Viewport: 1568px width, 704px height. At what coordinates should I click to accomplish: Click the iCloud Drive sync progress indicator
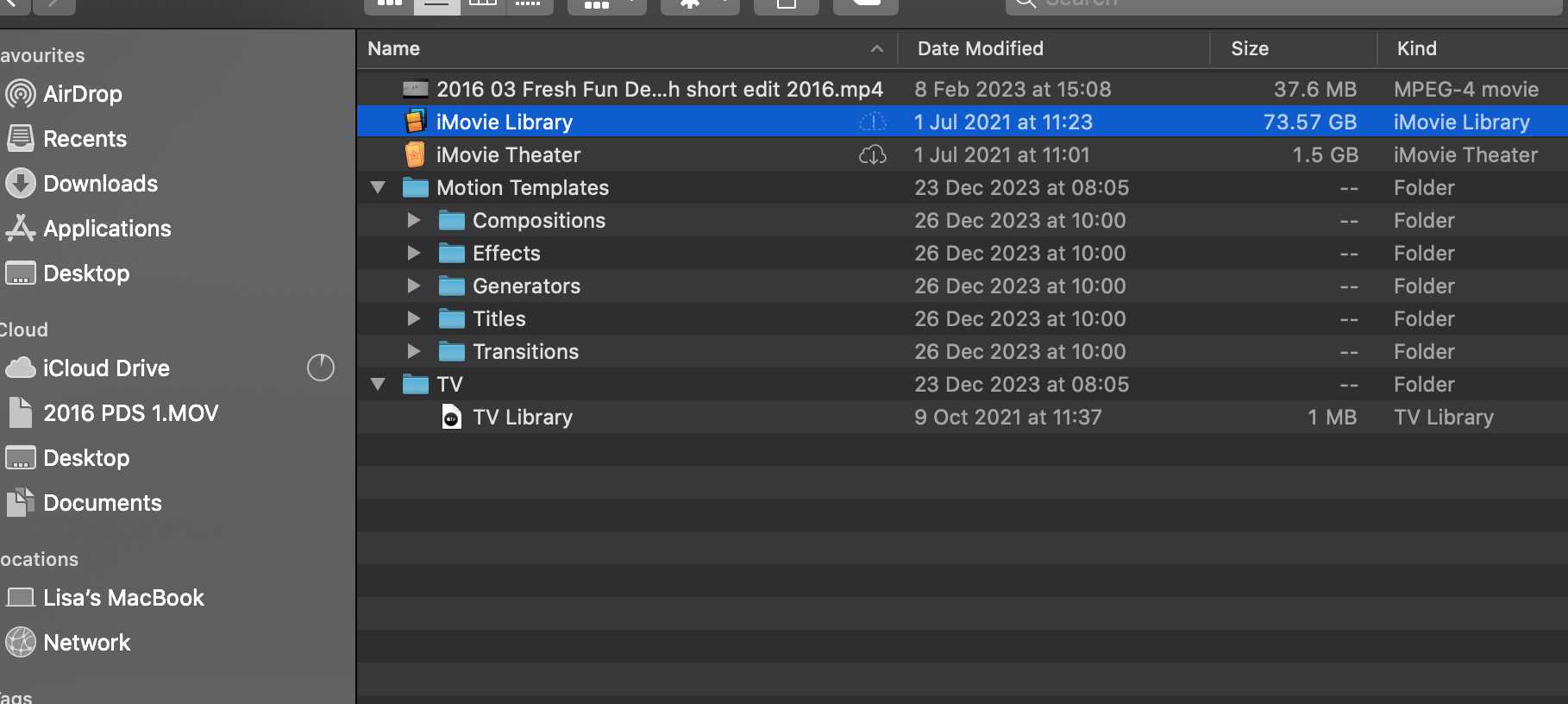click(x=321, y=368)
